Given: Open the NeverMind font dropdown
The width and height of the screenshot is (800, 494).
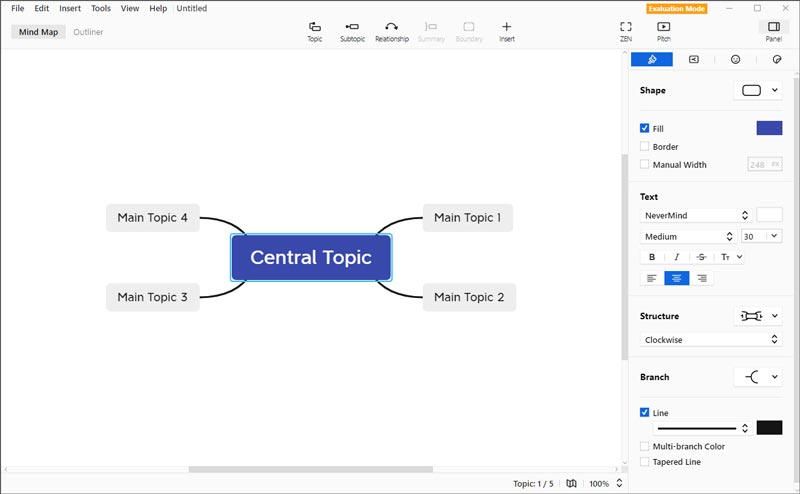Looking at the screenshot, I should pos(696,215).
